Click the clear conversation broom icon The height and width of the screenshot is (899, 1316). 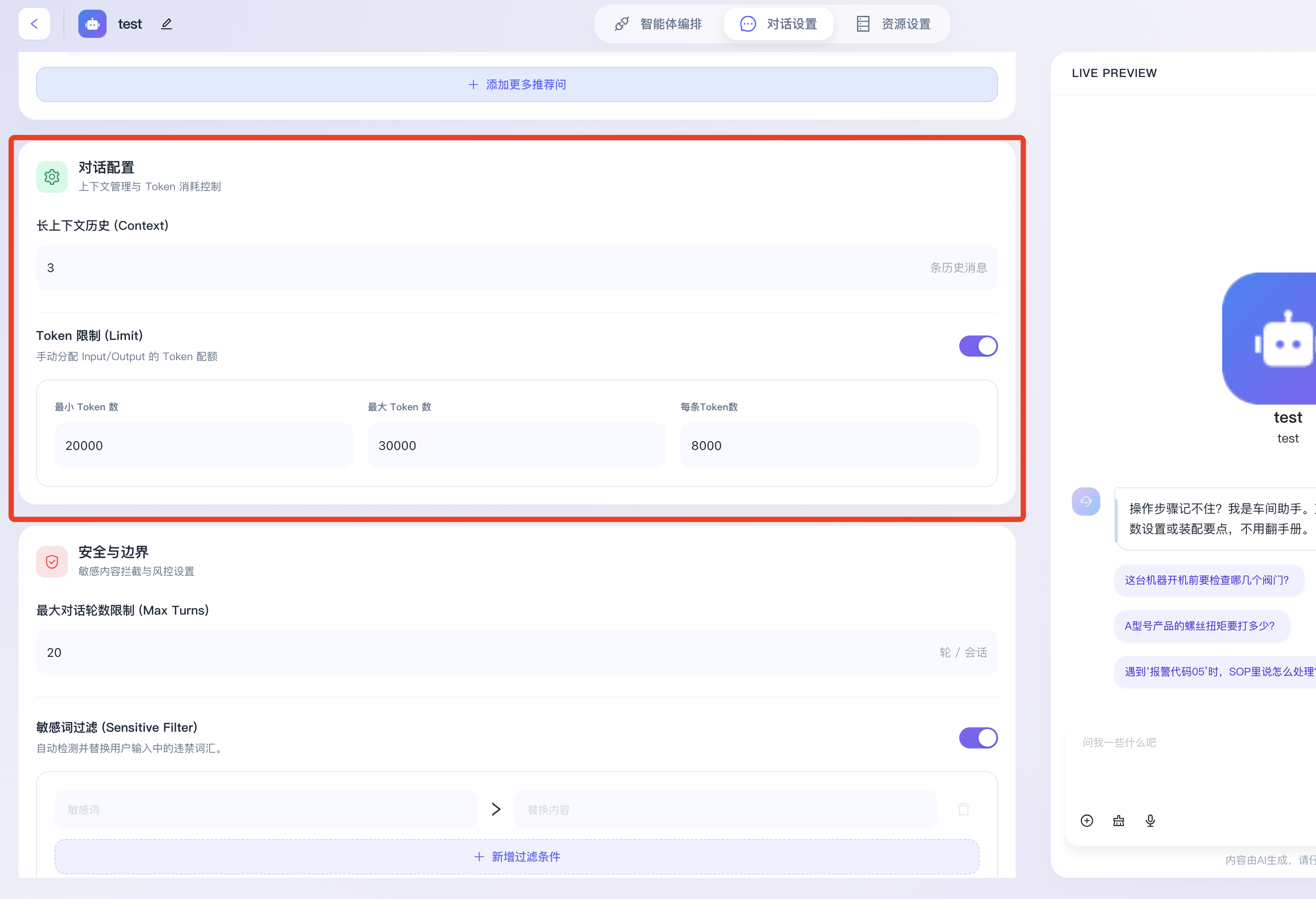click(x=1118, y=820)
